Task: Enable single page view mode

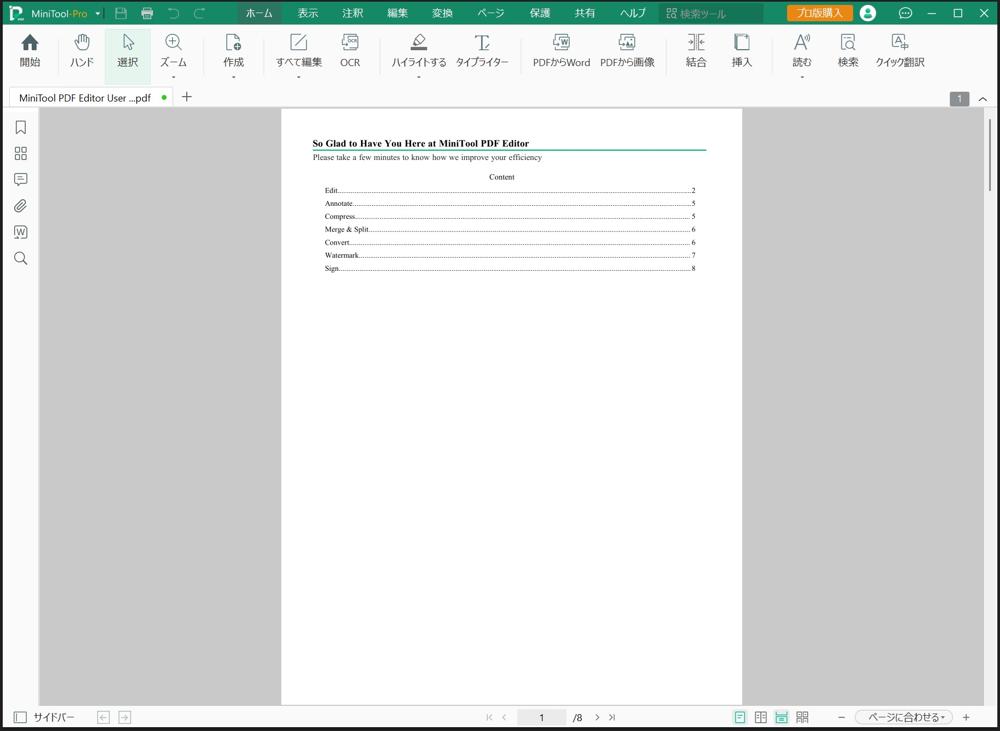Action: tap(740, 717)
